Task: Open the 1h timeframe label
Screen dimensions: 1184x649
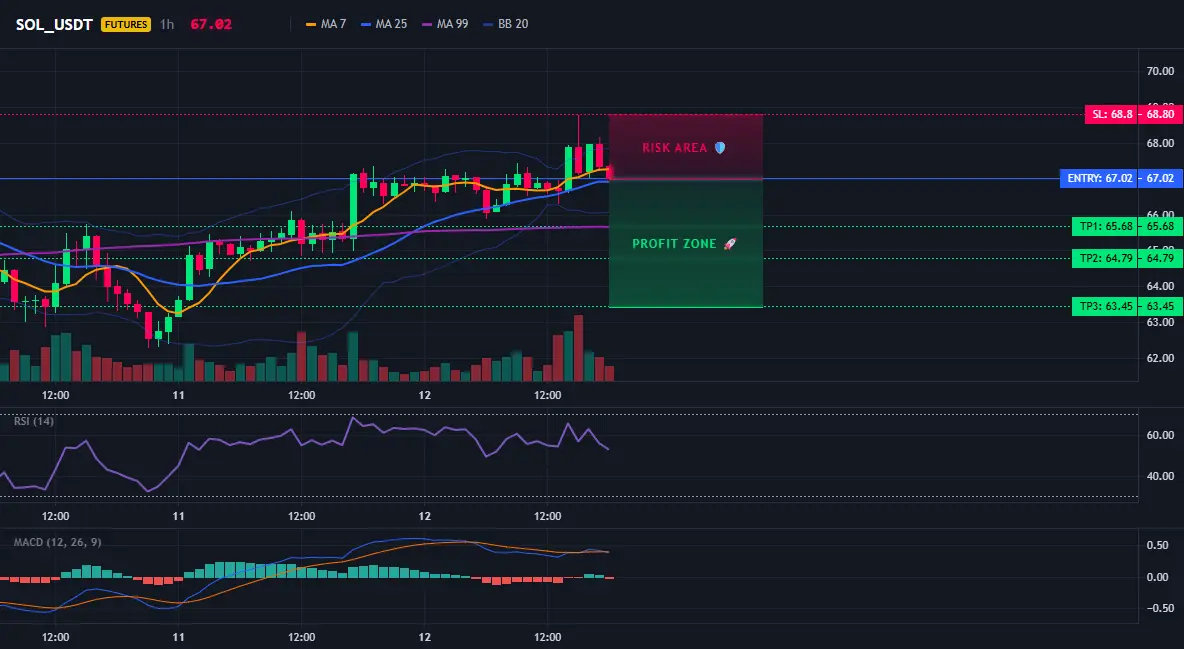Action: 167,24
